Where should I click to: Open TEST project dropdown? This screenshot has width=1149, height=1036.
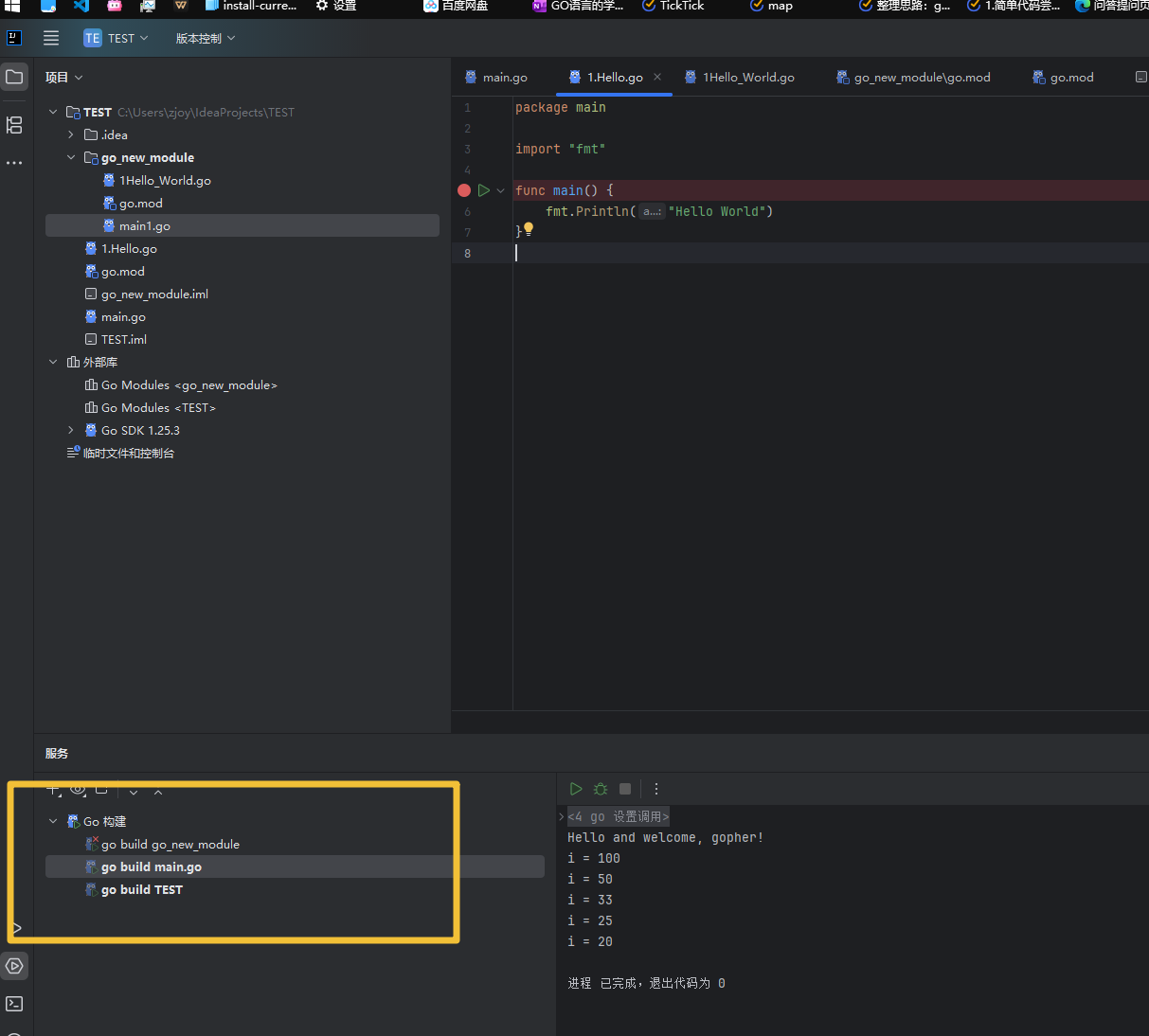pyautogui.click(x=116, y=38)
